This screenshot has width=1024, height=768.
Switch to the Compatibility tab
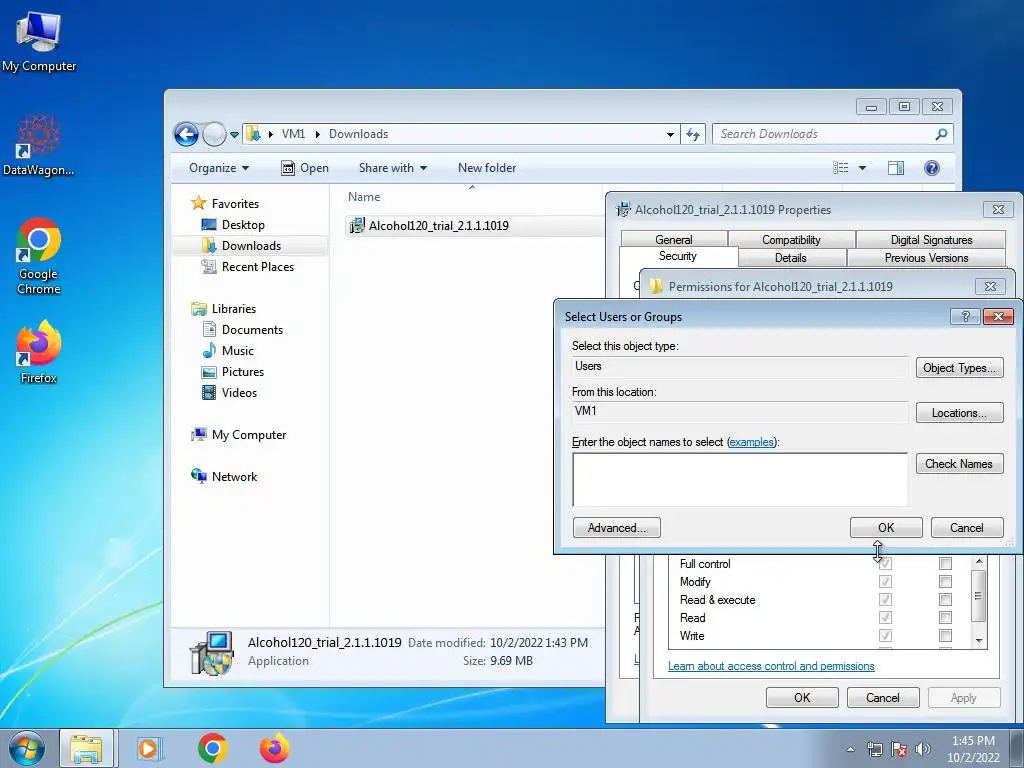(x=791, y=240)
